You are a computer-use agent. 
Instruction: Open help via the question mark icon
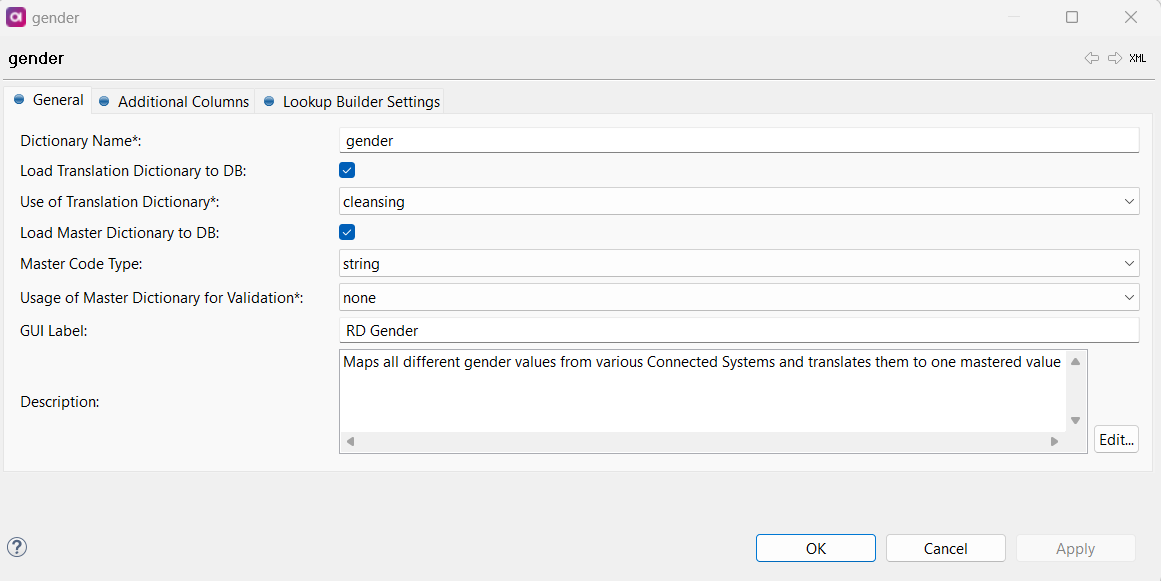click(16, 547)
